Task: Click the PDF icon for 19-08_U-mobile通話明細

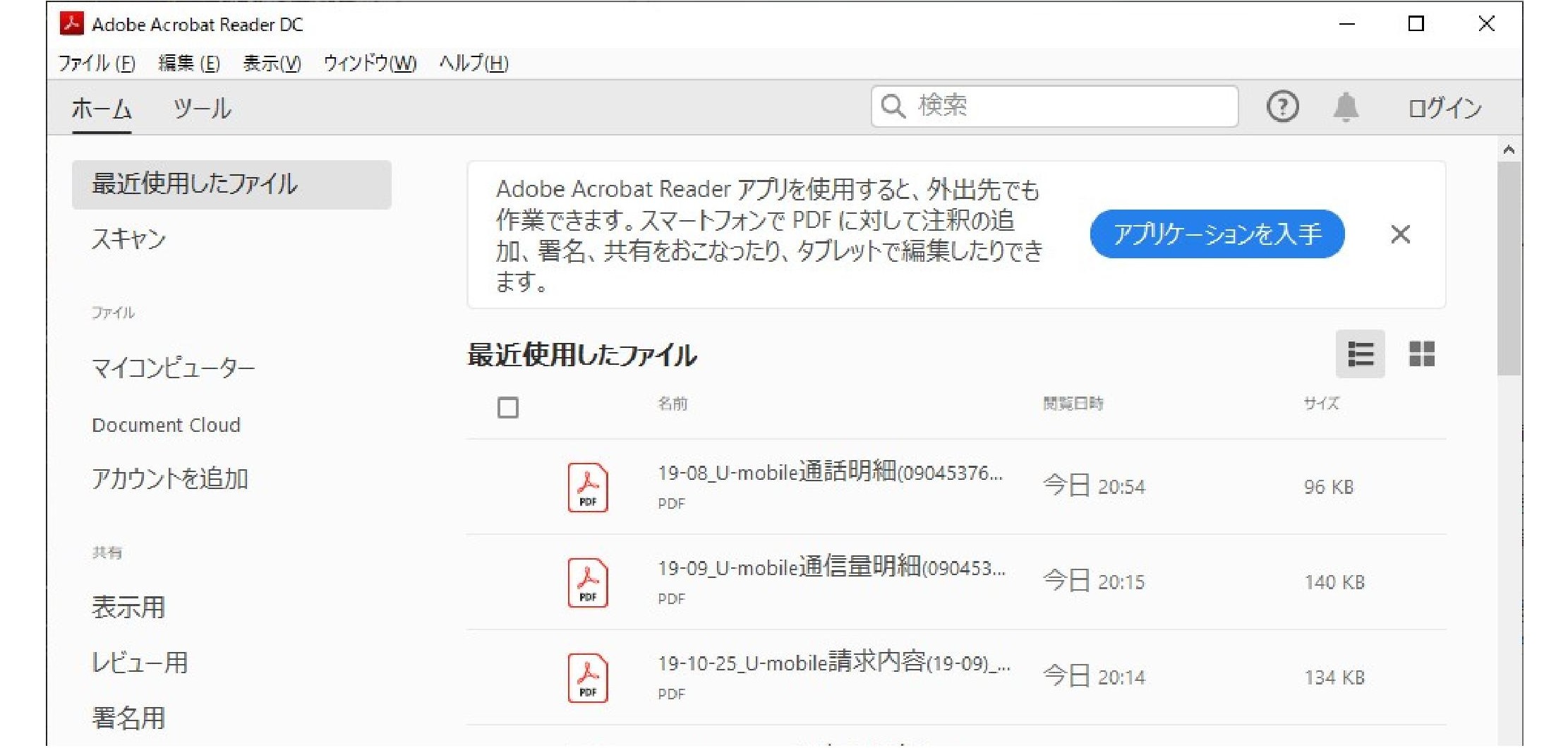Action: coord(588,487)
